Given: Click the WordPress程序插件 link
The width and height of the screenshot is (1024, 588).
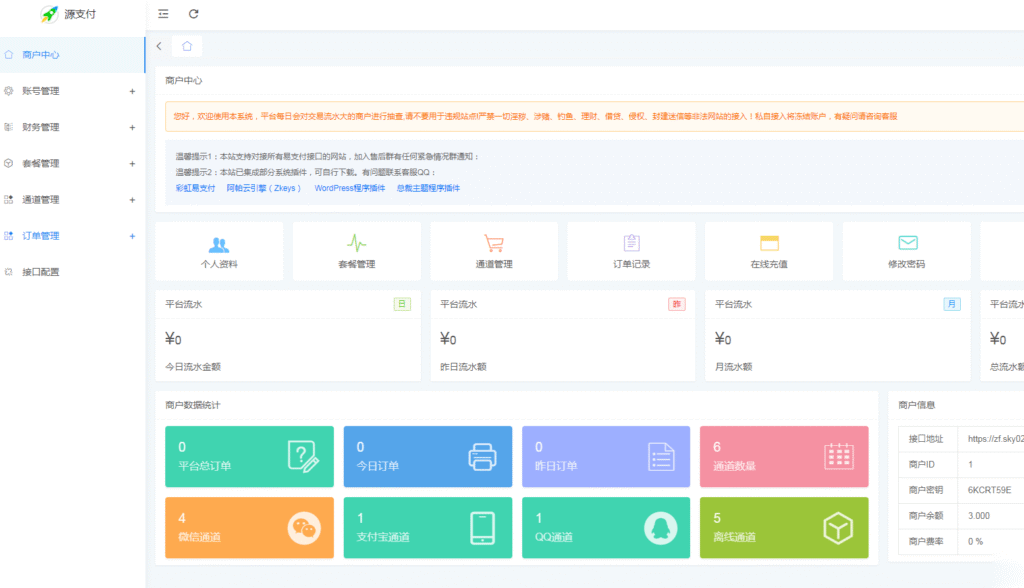Looking at the screenshot, I should [x=349, y=188].
